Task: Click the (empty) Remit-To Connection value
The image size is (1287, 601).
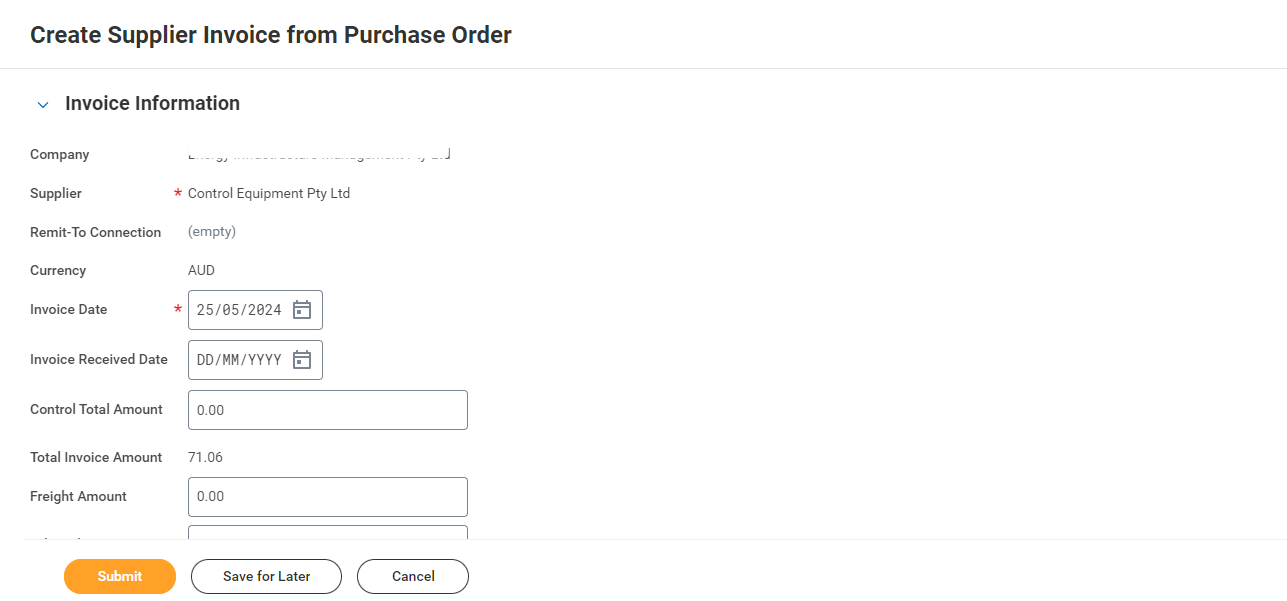Action: click(x=212, y=232)
